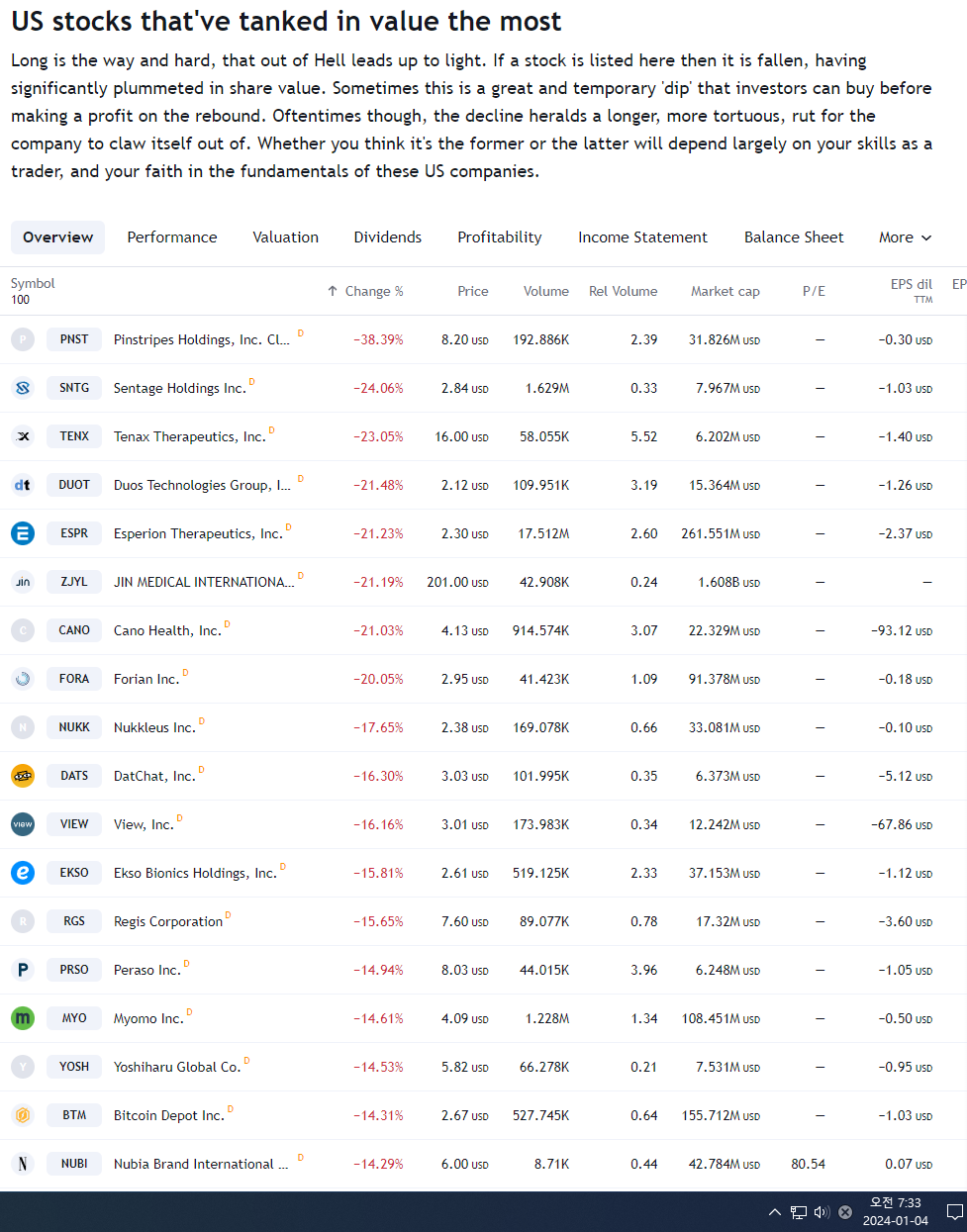The height and width of the screenshot is (1232, 967).
Task: Click the Sentage Holdings SNTG logo icon
Action: tap(23, 388)
